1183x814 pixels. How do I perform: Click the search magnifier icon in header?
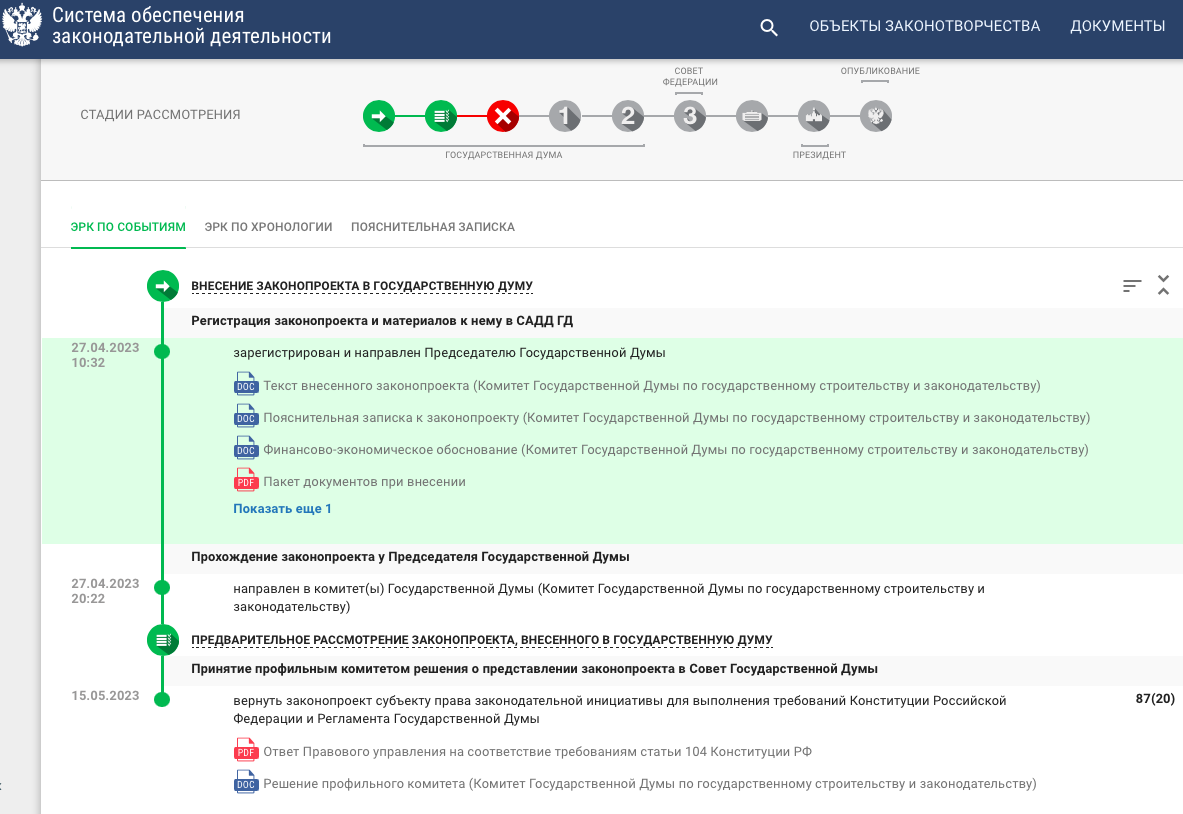pos(768,28)
